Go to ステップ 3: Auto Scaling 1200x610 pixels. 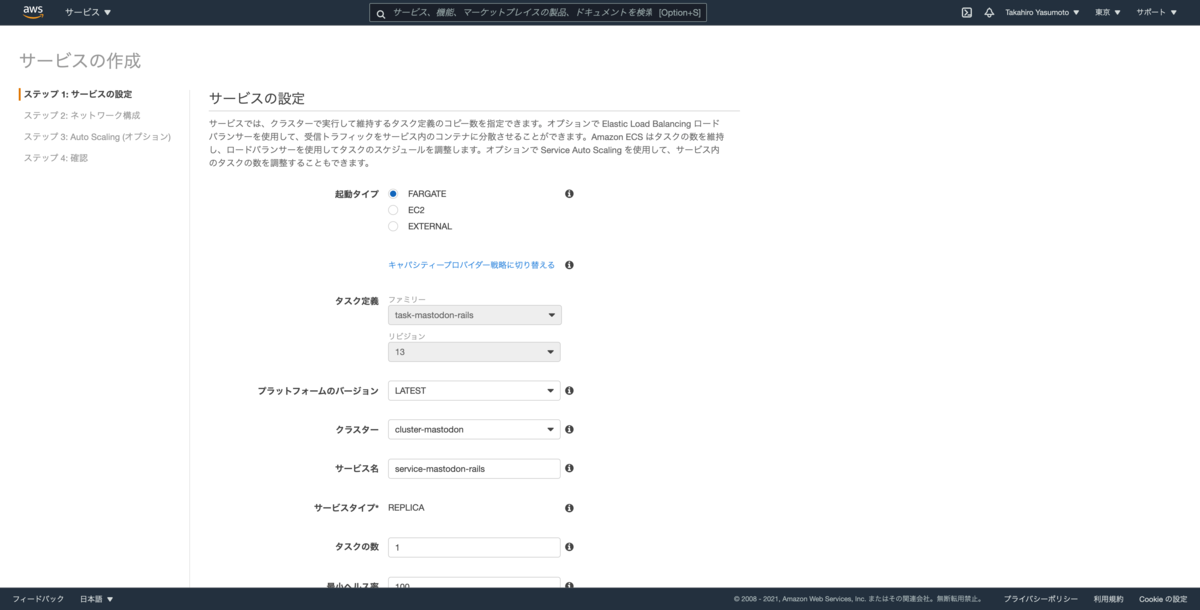[97, 136]
